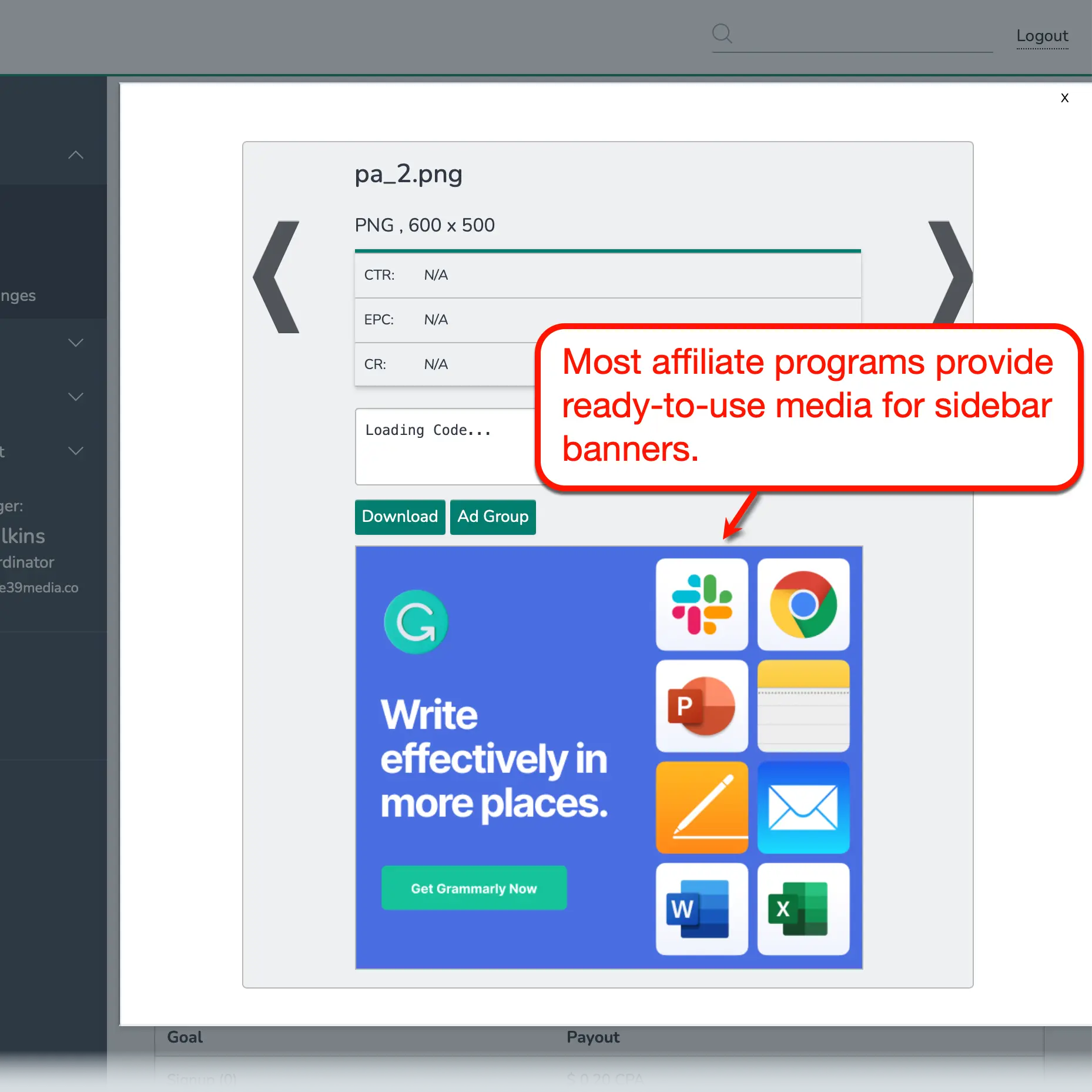Click 'Write effectively in more places.' headline
This screenshot has height=1092, width=1092.
(494, 759)
